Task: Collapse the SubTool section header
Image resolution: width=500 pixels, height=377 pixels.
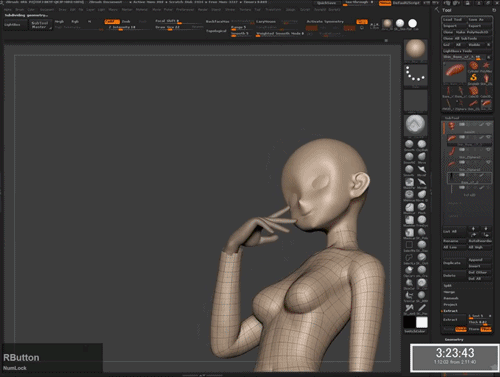Action: (x=452, y=118)
